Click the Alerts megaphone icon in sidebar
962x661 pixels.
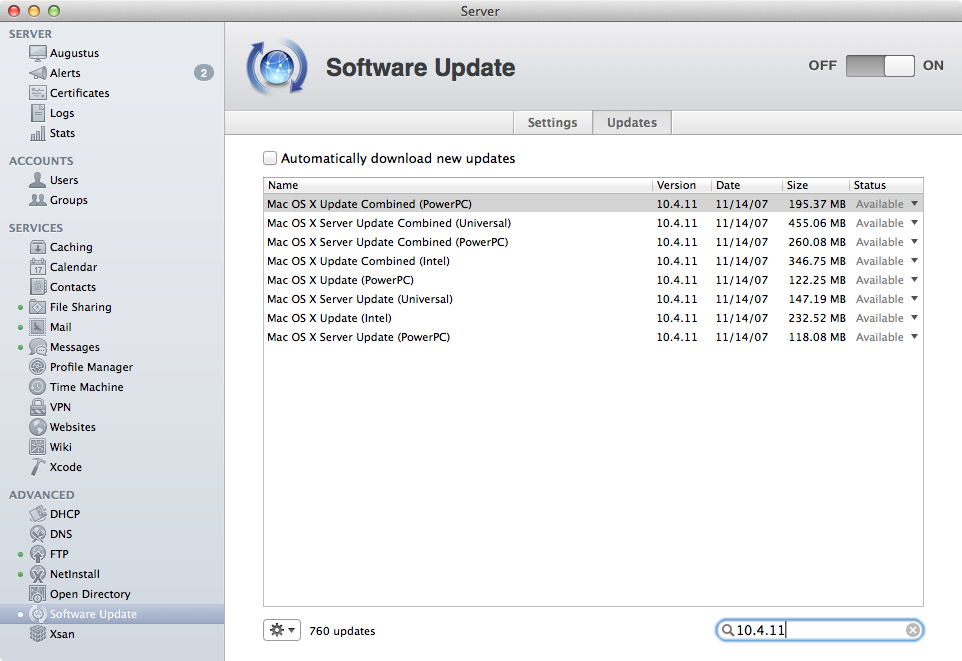(x=38, y=73)
